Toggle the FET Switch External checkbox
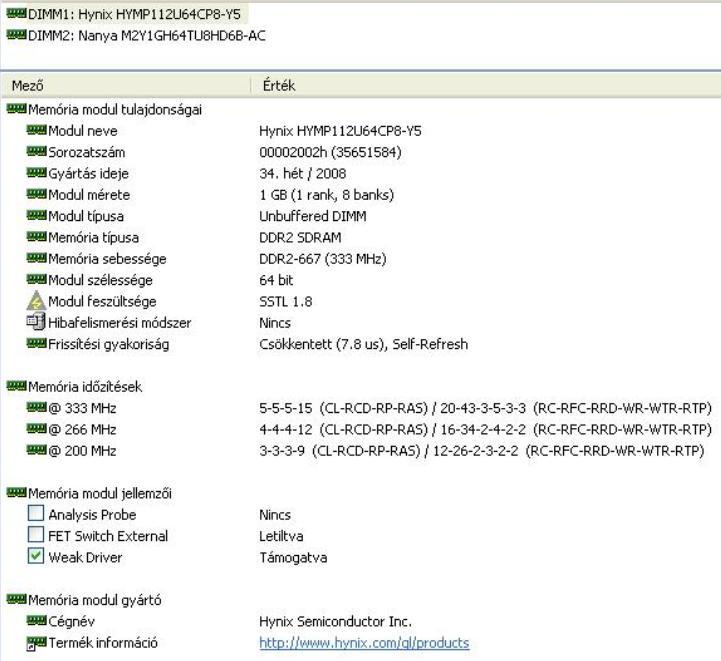This screenshot has height=661, width=721. (x=36, y=534)
